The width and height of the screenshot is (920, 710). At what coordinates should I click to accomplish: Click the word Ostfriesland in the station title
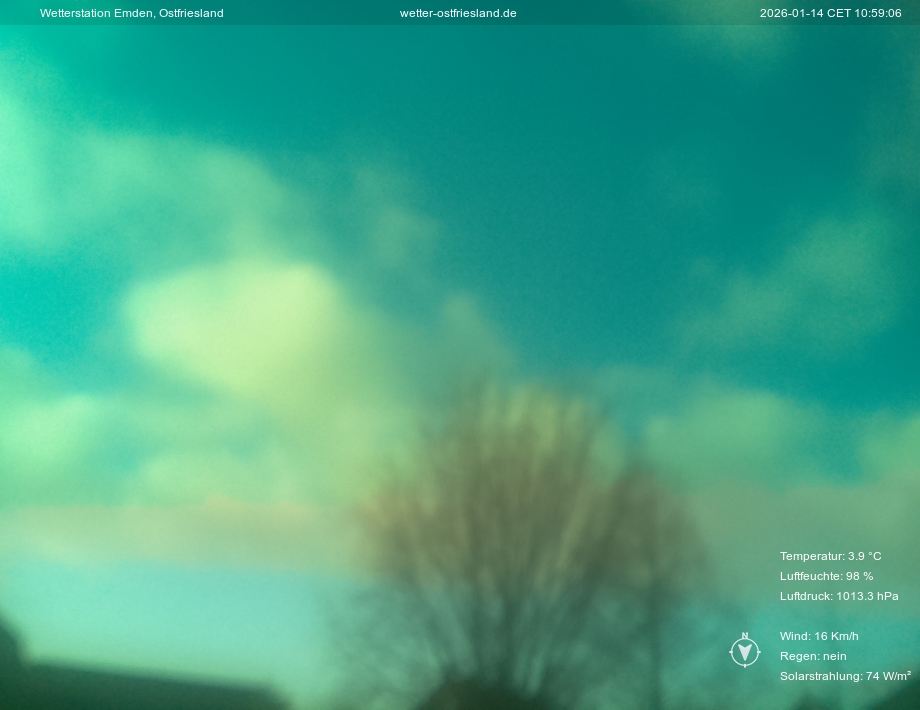191,13
